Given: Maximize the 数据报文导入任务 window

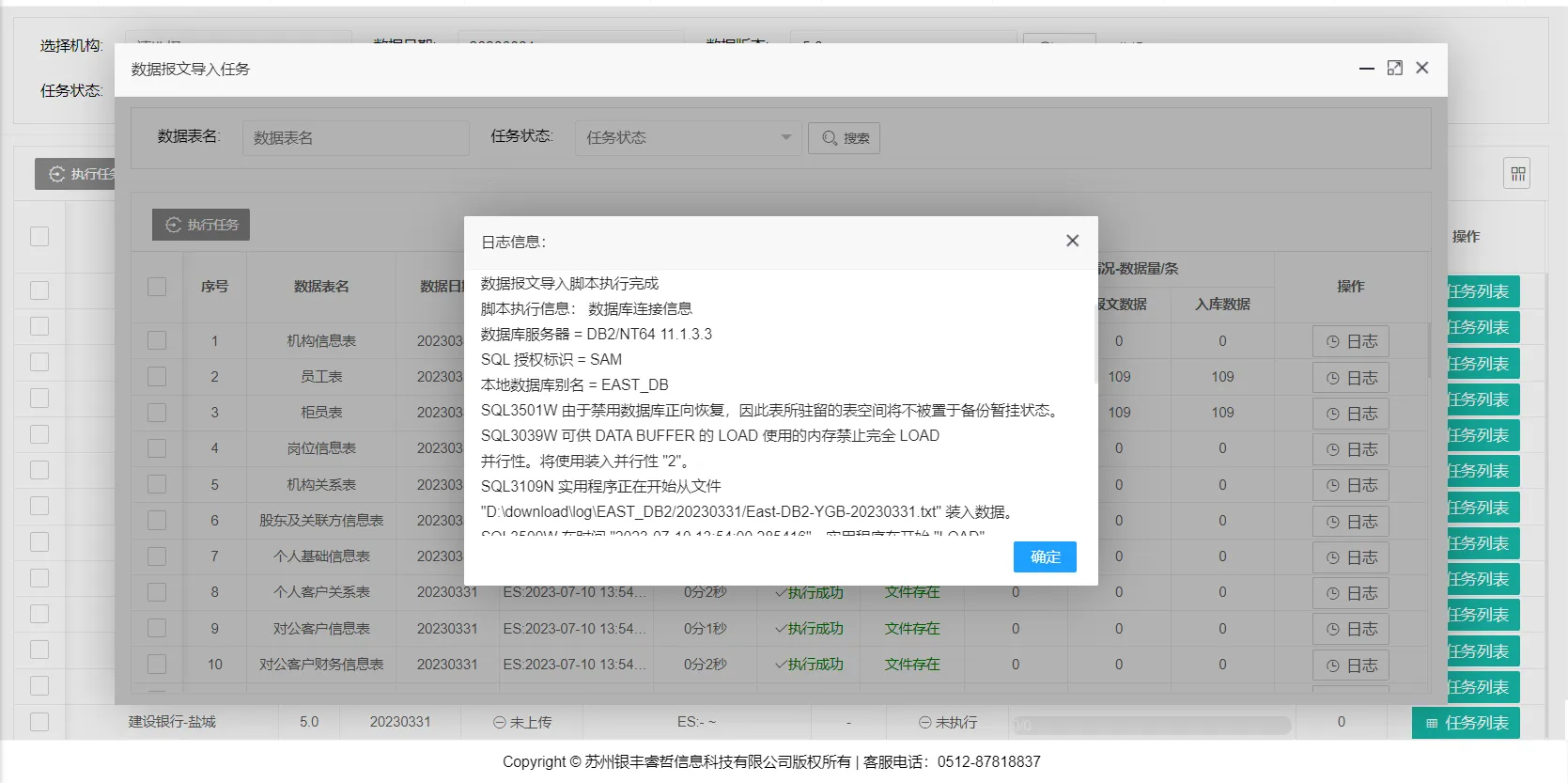Looking at the screenshot, I should [x=1394, y=68].
